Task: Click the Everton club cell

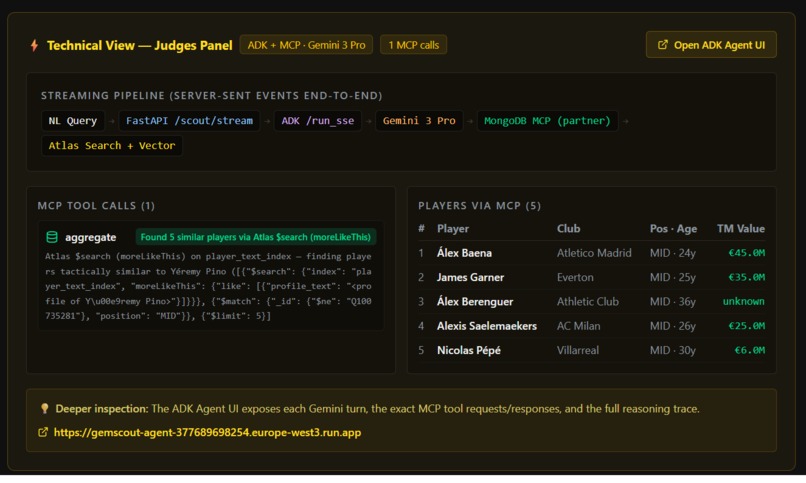Action: click(x=575, y=277)
